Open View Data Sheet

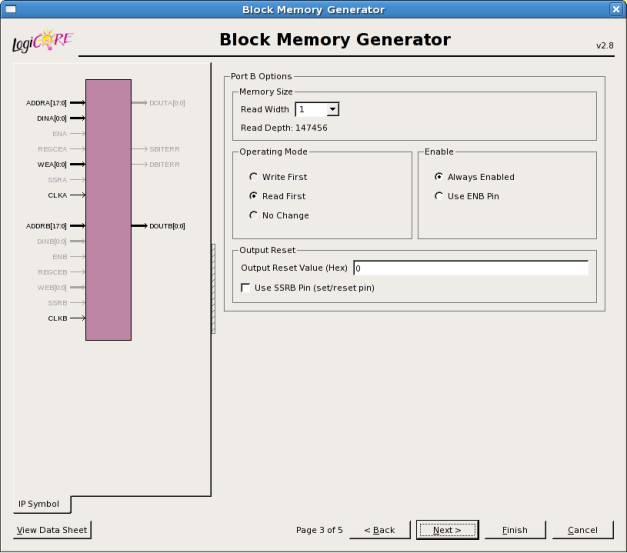pyautogui.click(x=52, y=530)
